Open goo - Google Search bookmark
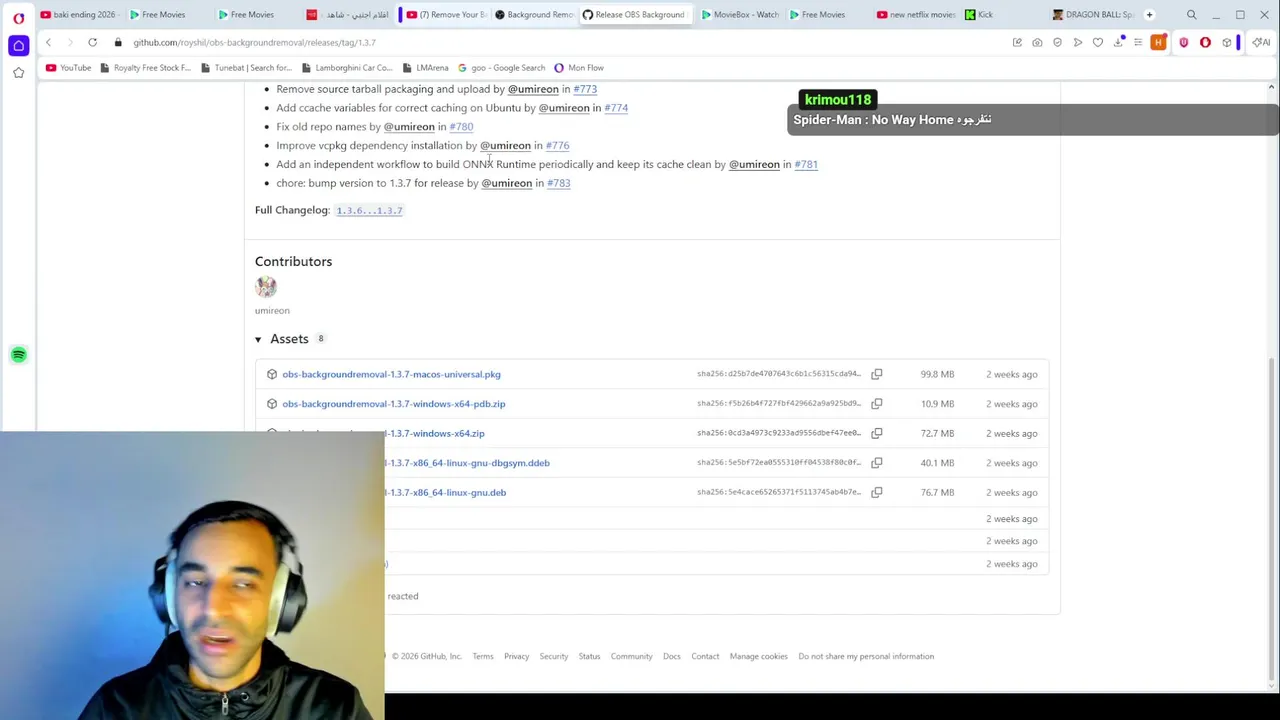The height and width of the screenshot is (720, 1280). tap(501, 68)
